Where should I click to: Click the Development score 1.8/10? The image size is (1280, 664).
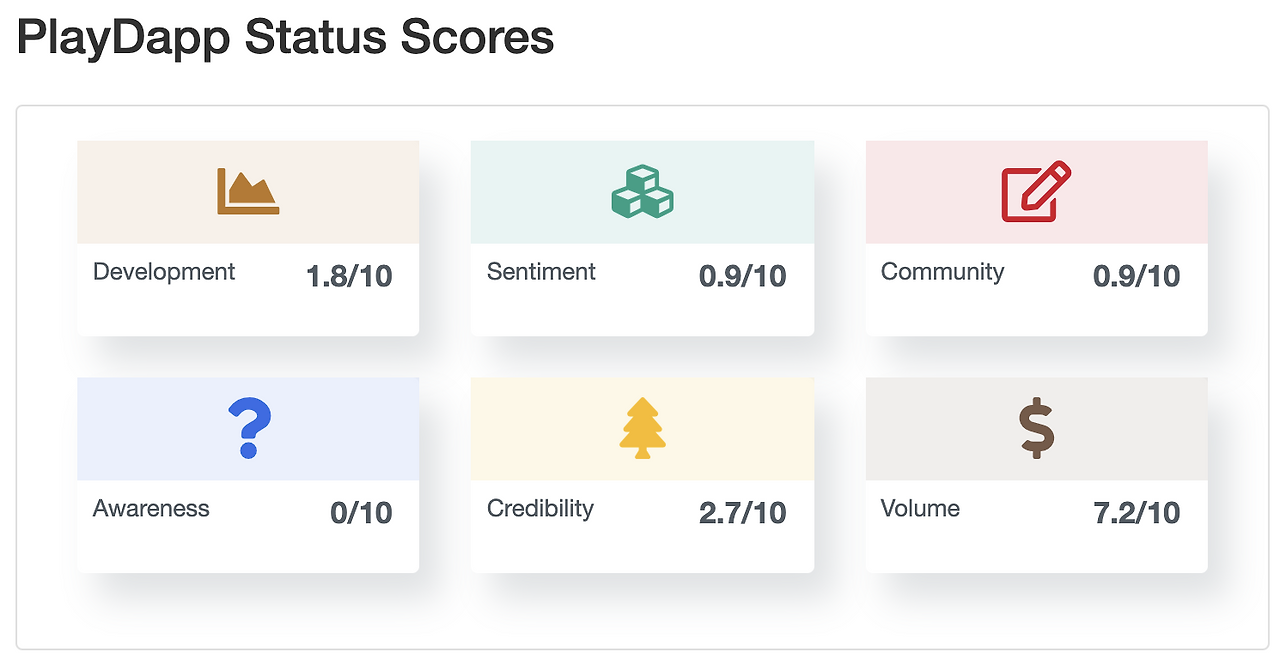click(x=349, y=277)
